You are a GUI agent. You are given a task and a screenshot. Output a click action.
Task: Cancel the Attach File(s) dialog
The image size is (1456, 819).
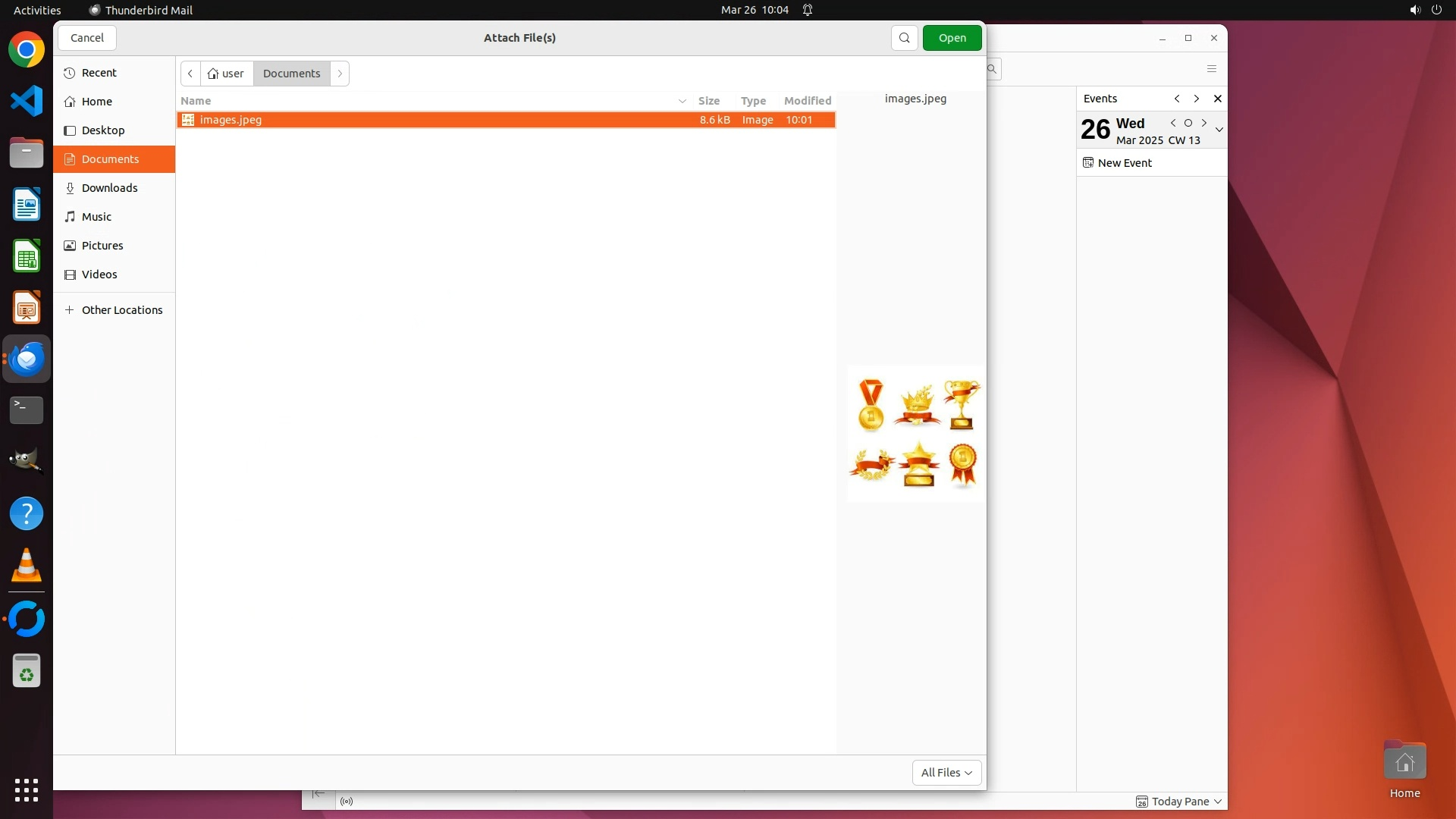pyautogui.click(x=87, y=38)
